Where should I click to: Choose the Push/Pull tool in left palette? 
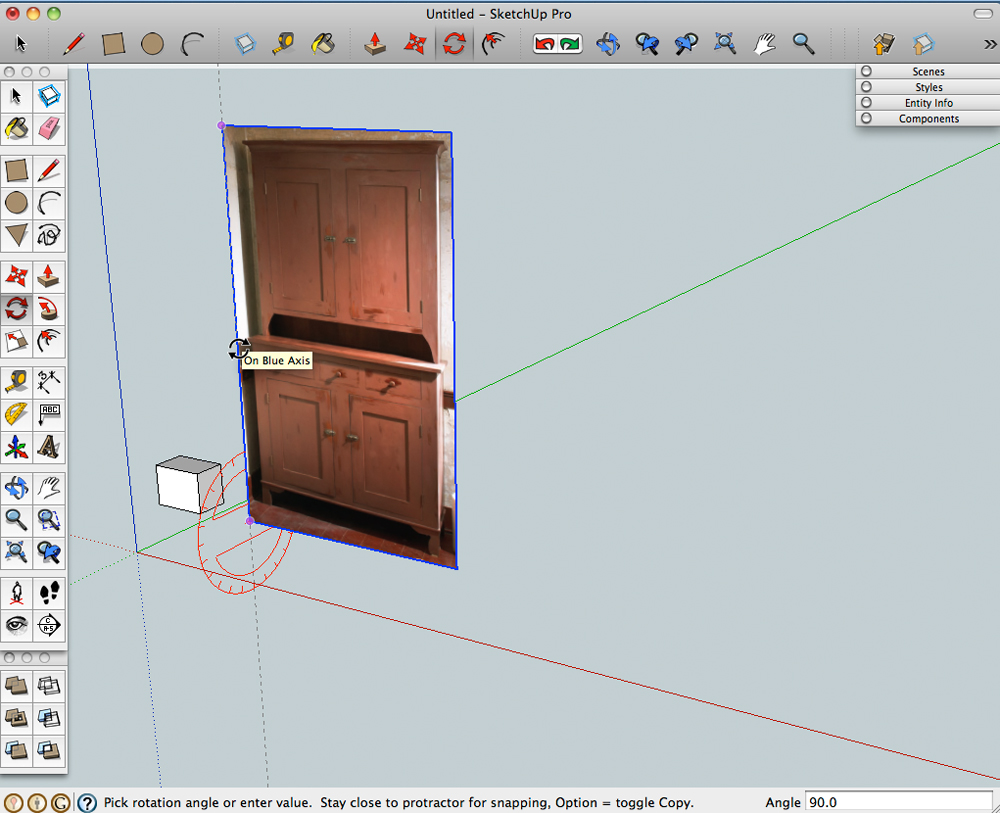coord(49,275)
